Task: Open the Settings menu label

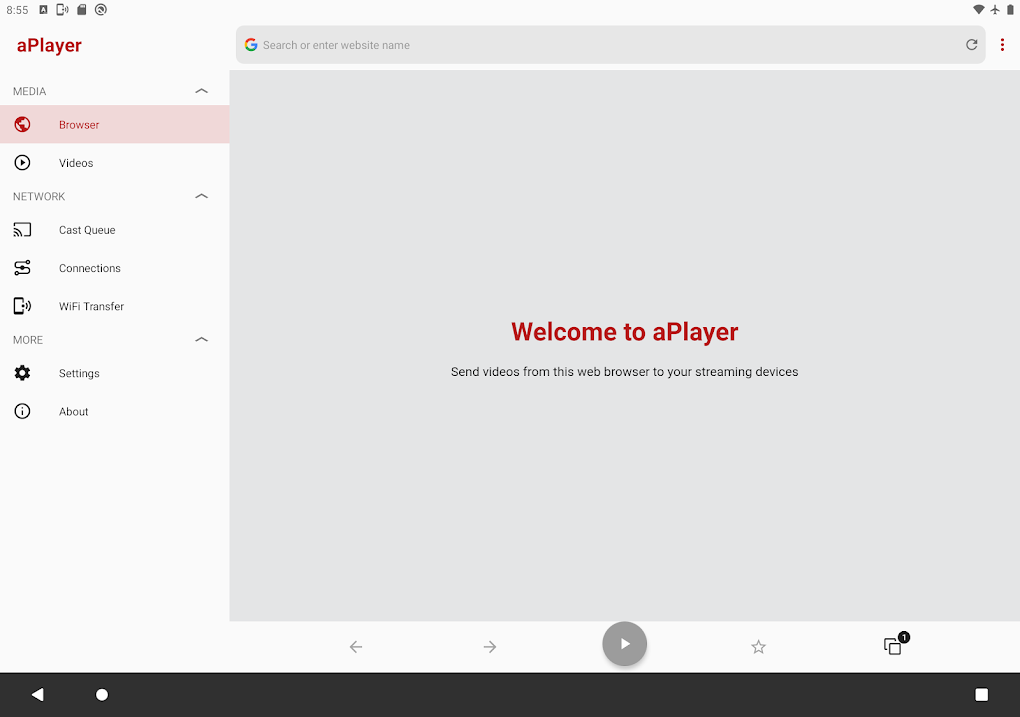Action: point(79,373)
